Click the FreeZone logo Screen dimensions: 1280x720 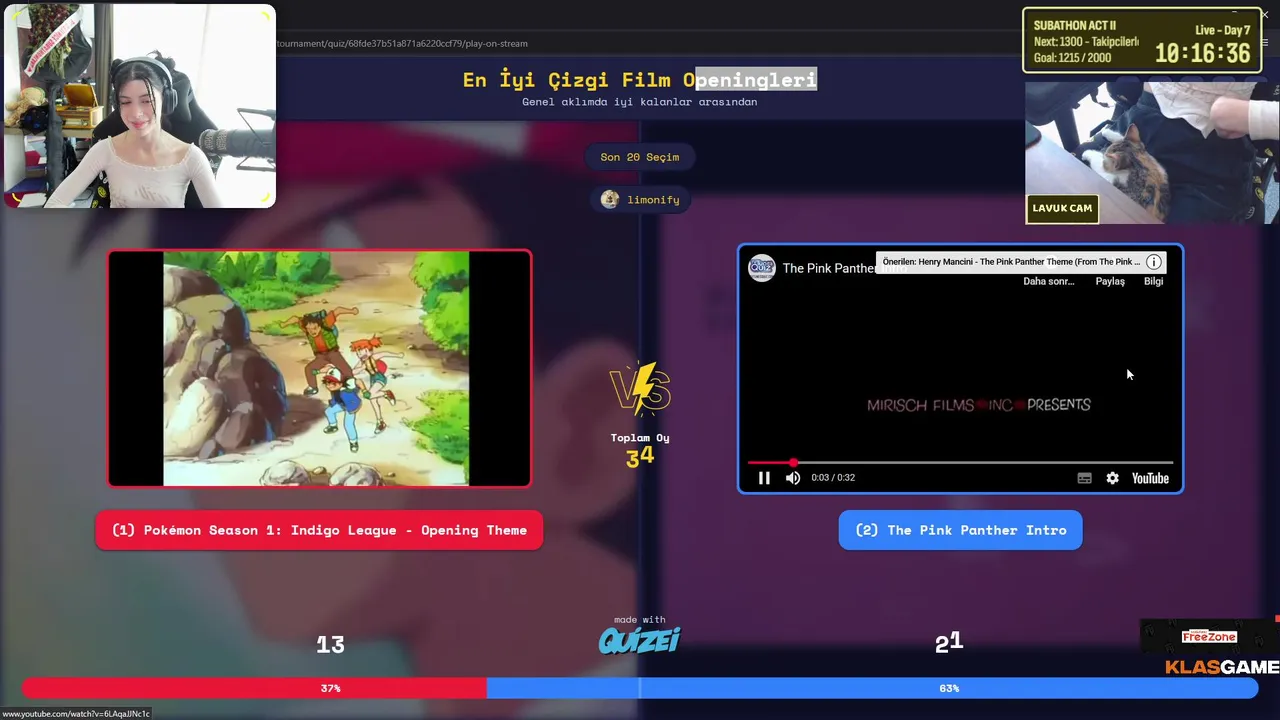1209,636
